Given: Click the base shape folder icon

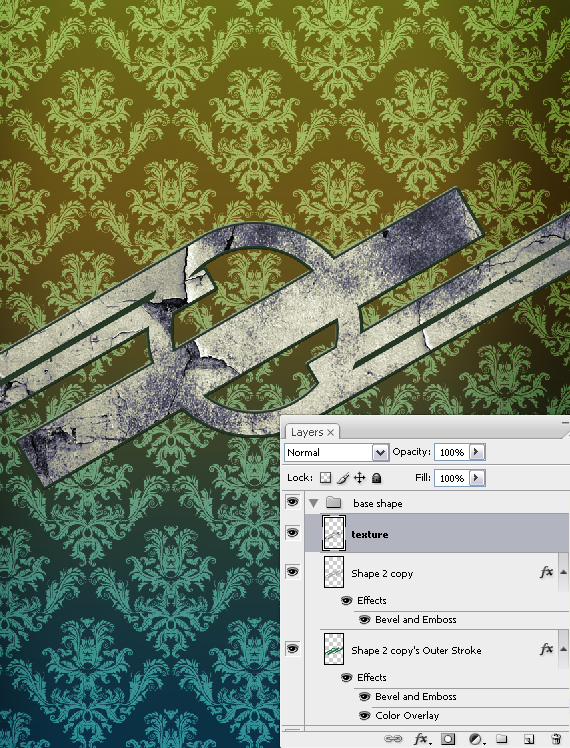Looking at the screenshot, I should 333,503.
